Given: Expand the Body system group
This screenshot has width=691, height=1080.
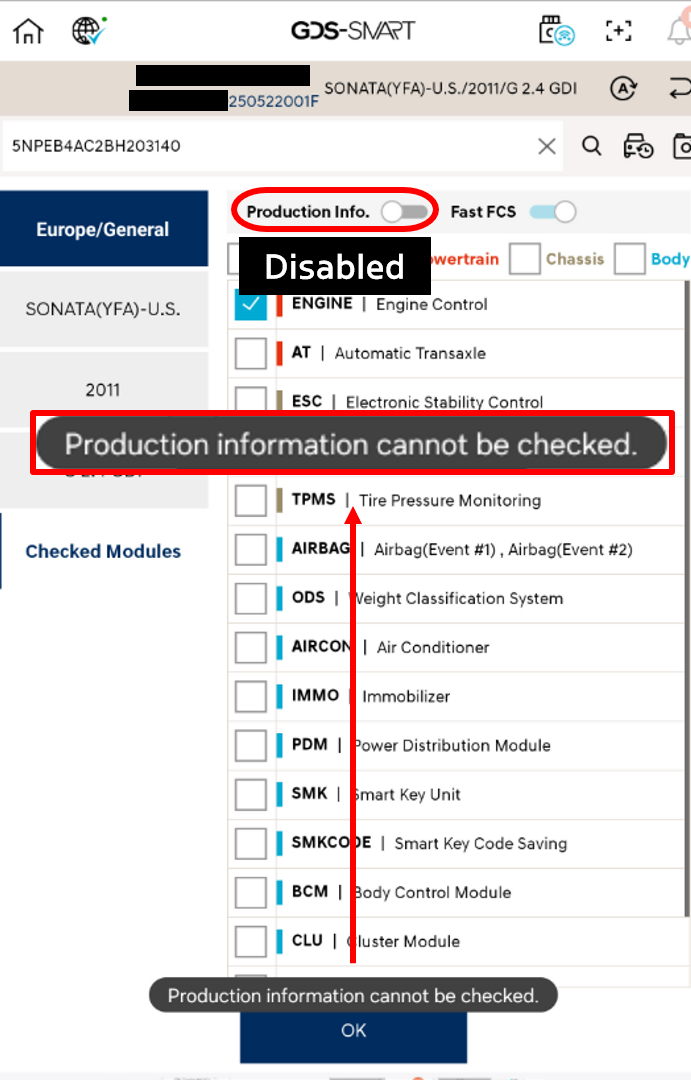Looking at the screenshot, I should click(x=628, y=259).
